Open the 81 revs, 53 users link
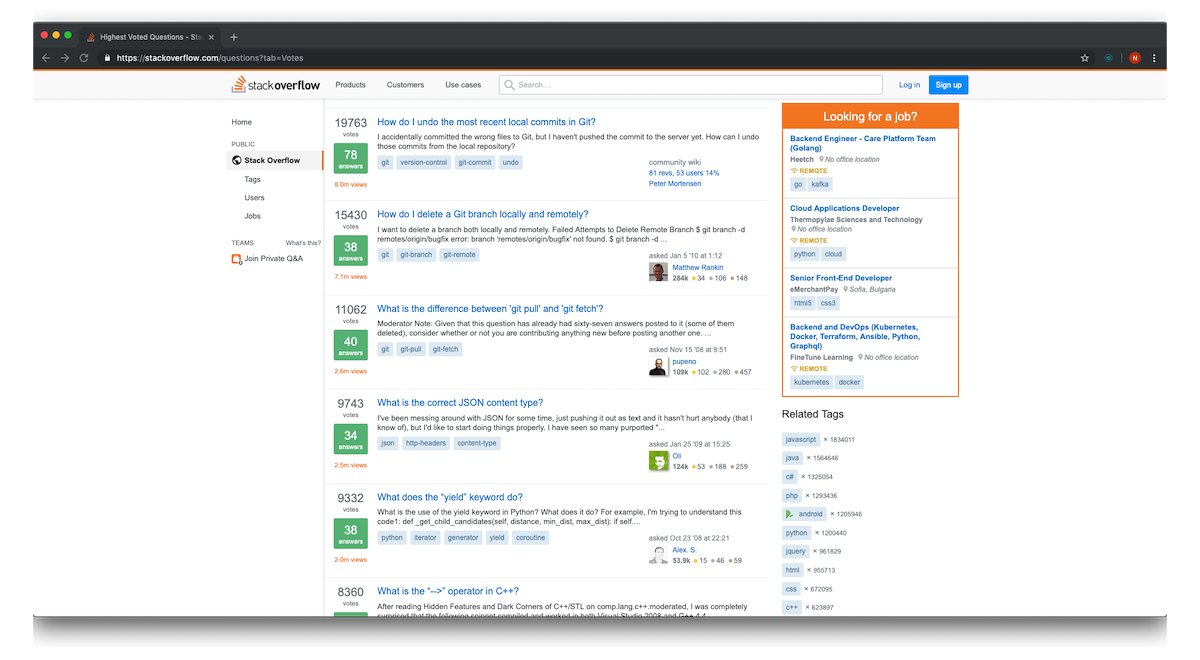Image resolution: width=1200 pixels, height=660 pixels. click(x=684, y=173)
